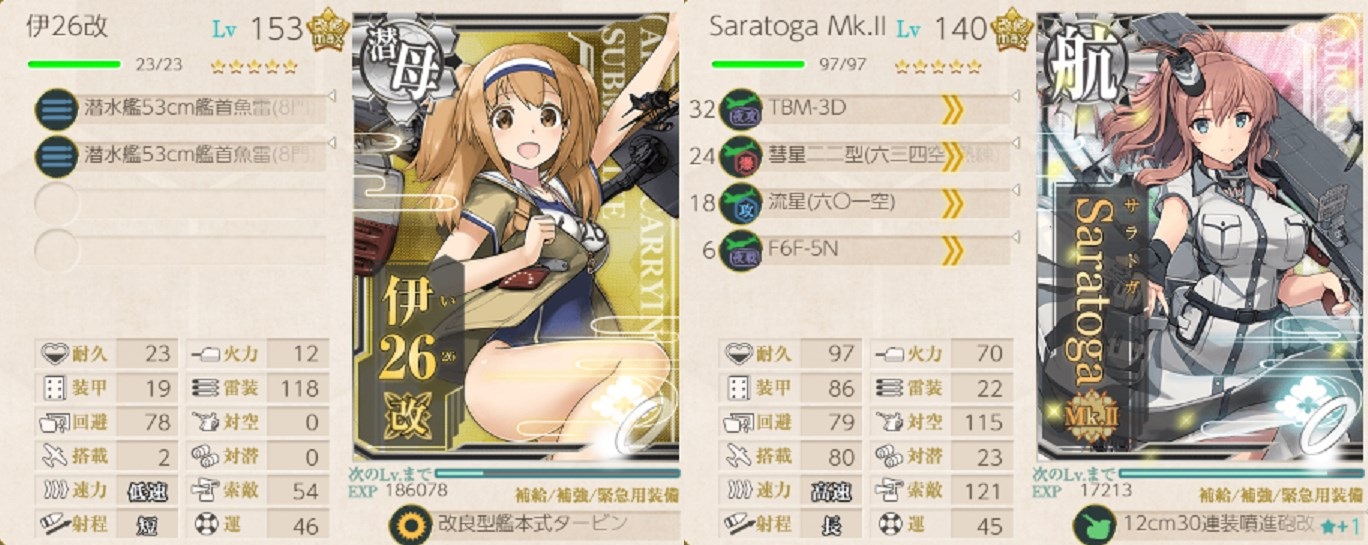The image size is (1368, 545).
Task: Expand the F6F-5N slot arrow
Action: pos(952,249)
